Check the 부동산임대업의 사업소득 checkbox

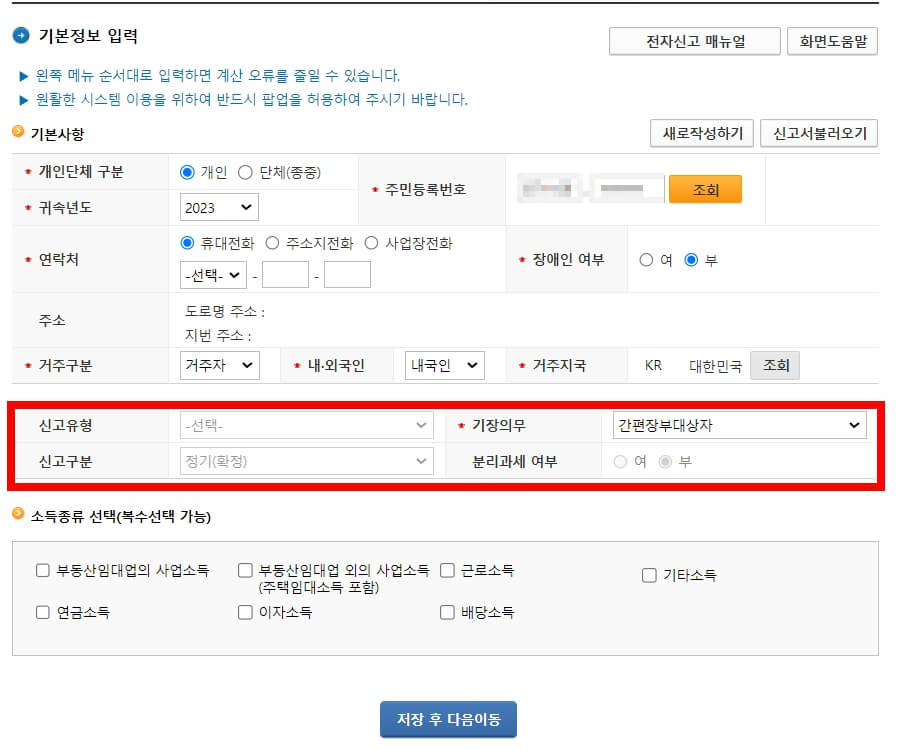(42, 570)
